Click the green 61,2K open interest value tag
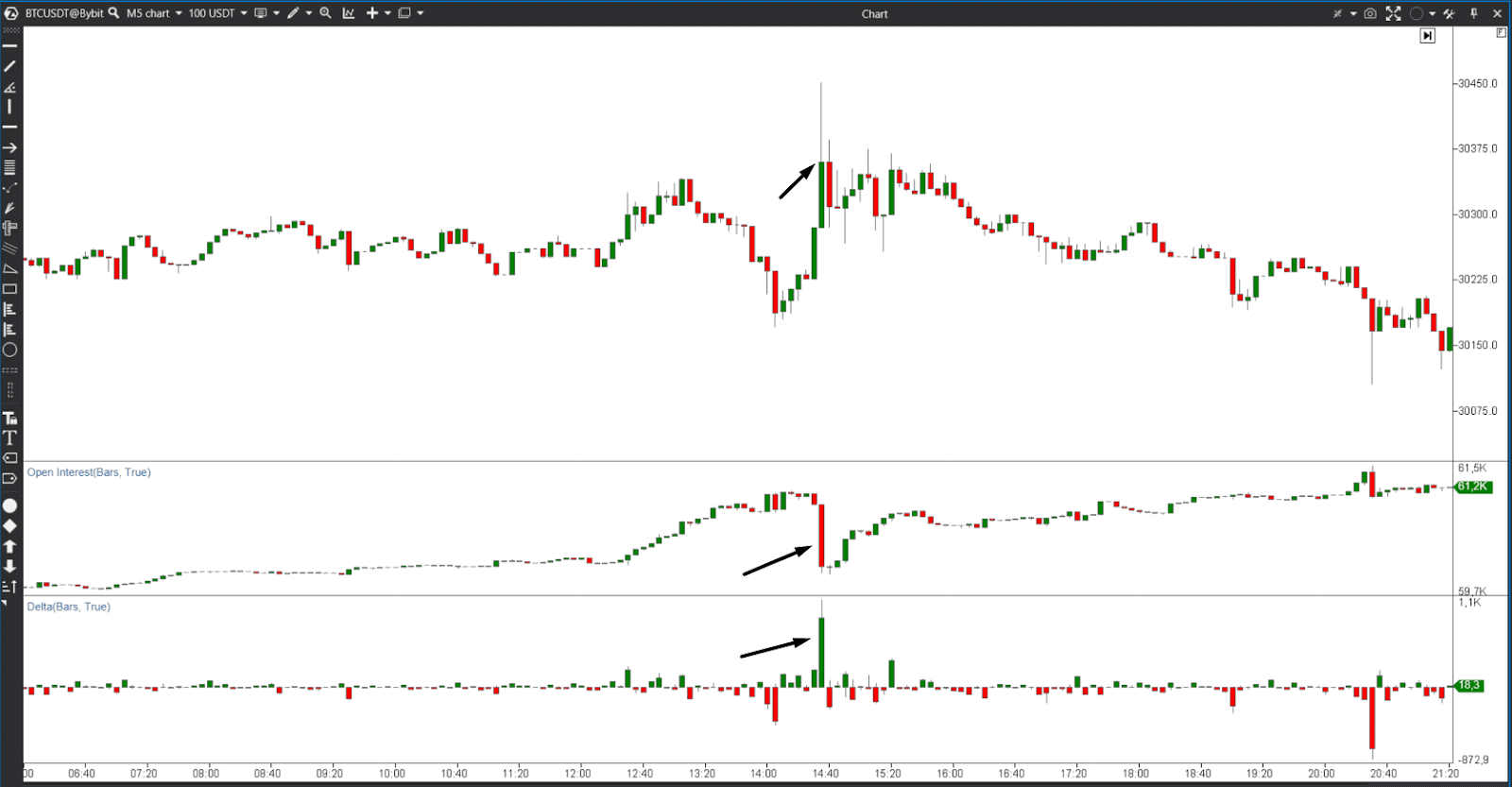This screenshot has height=787, width=1512. coord(1472,487)
